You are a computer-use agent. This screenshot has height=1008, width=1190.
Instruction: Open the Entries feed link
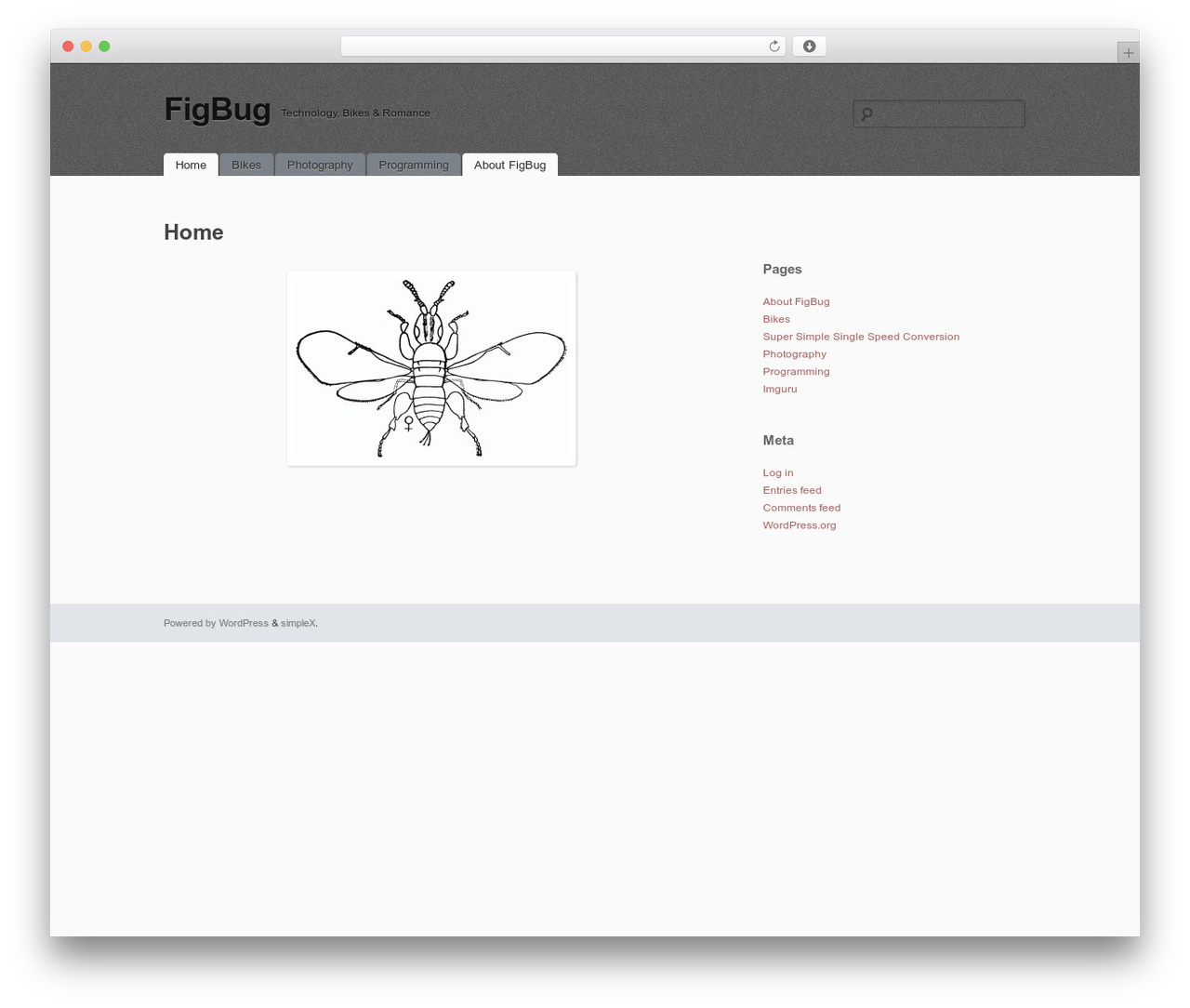(x=792, y=490)
